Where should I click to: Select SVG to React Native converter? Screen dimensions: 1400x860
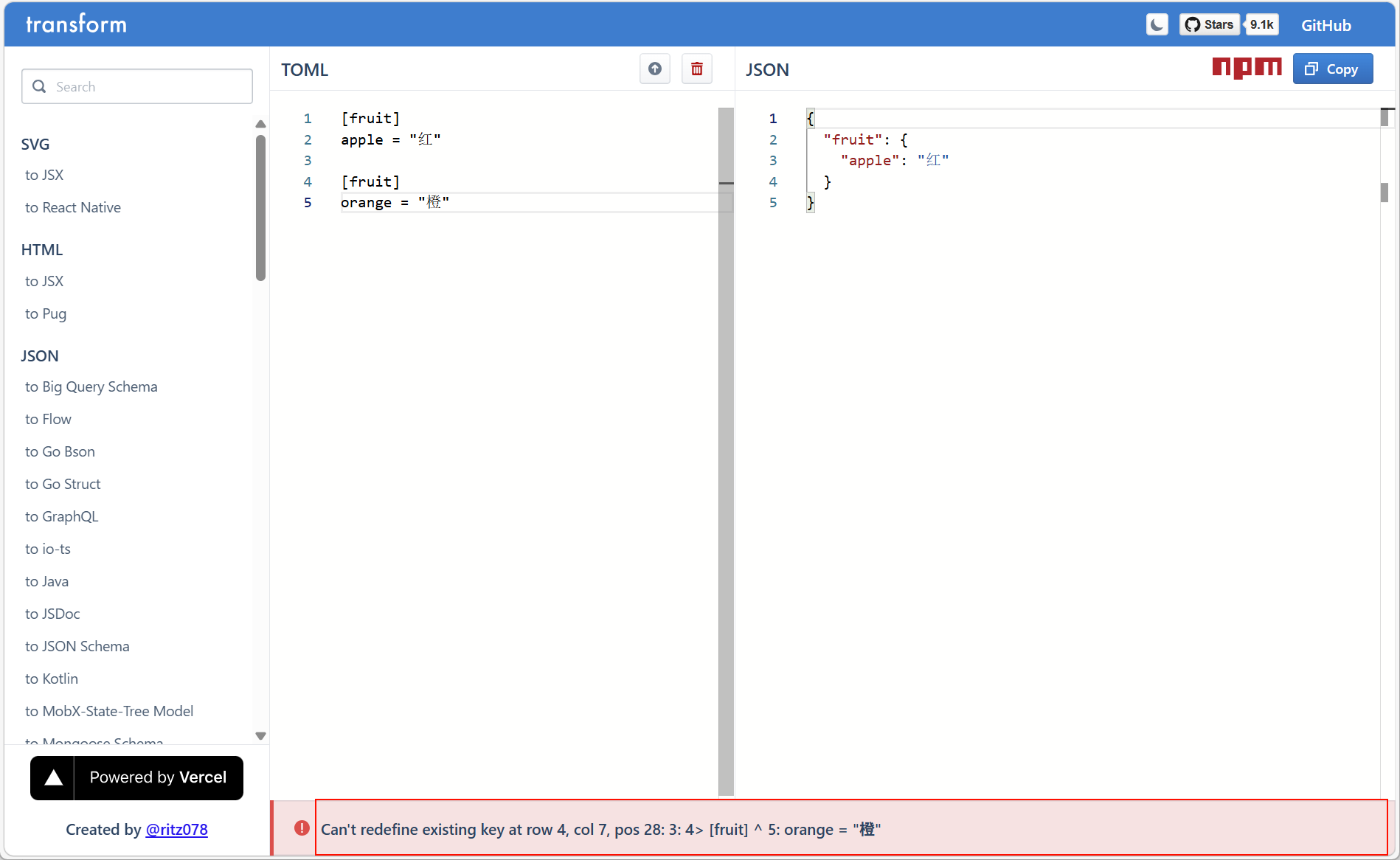[73, 208]
